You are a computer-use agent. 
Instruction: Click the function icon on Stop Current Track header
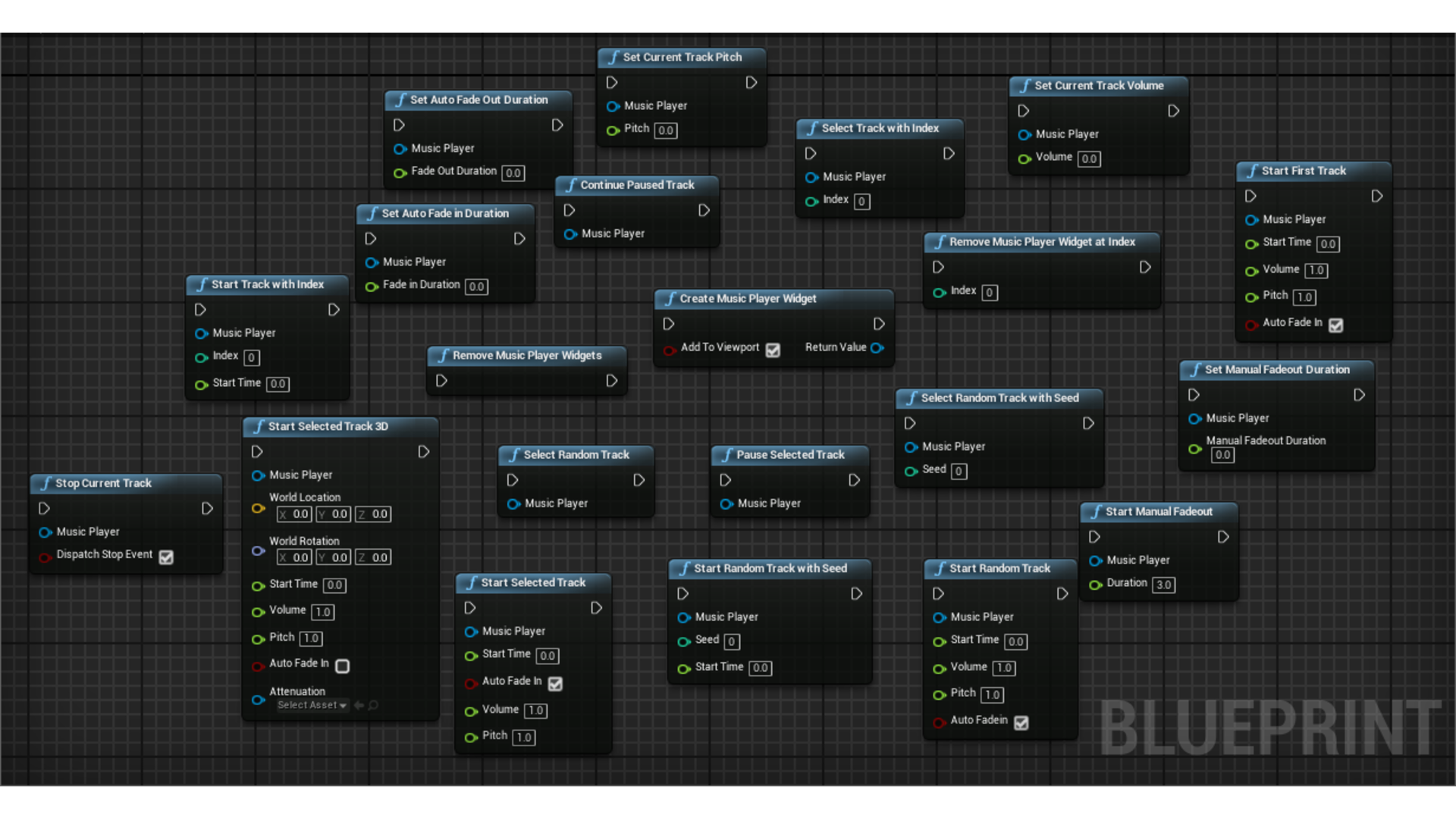click(x=47, y=483)
